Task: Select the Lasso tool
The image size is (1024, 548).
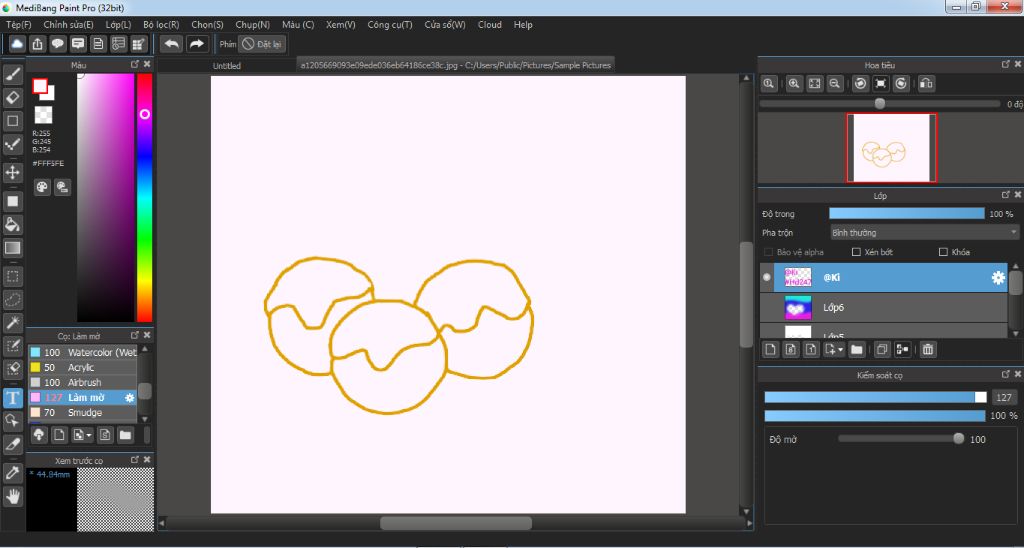Action: pos(12,299)
